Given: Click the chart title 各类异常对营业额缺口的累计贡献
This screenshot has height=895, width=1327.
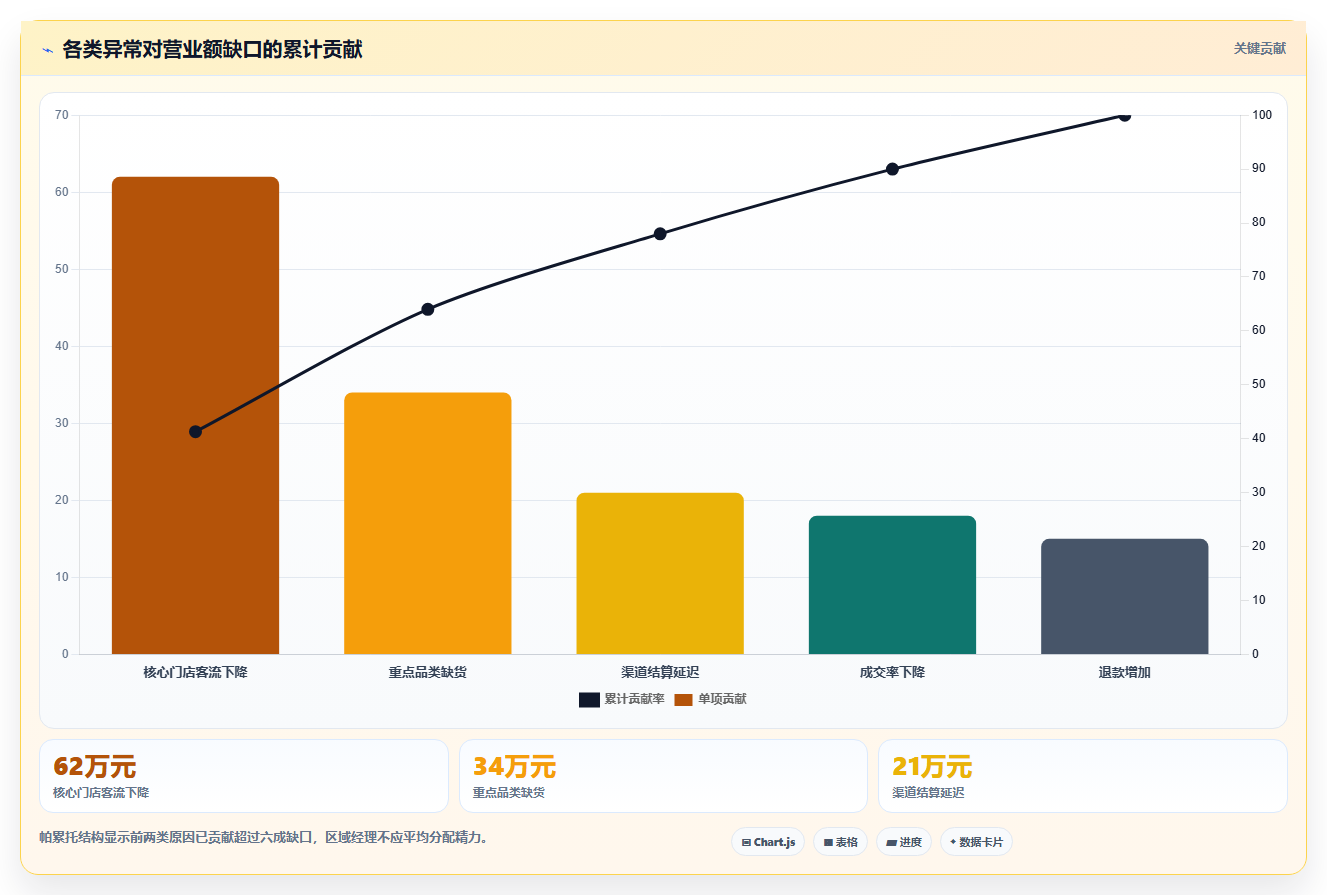Looking at the screenshot, I should pos(212,49).
